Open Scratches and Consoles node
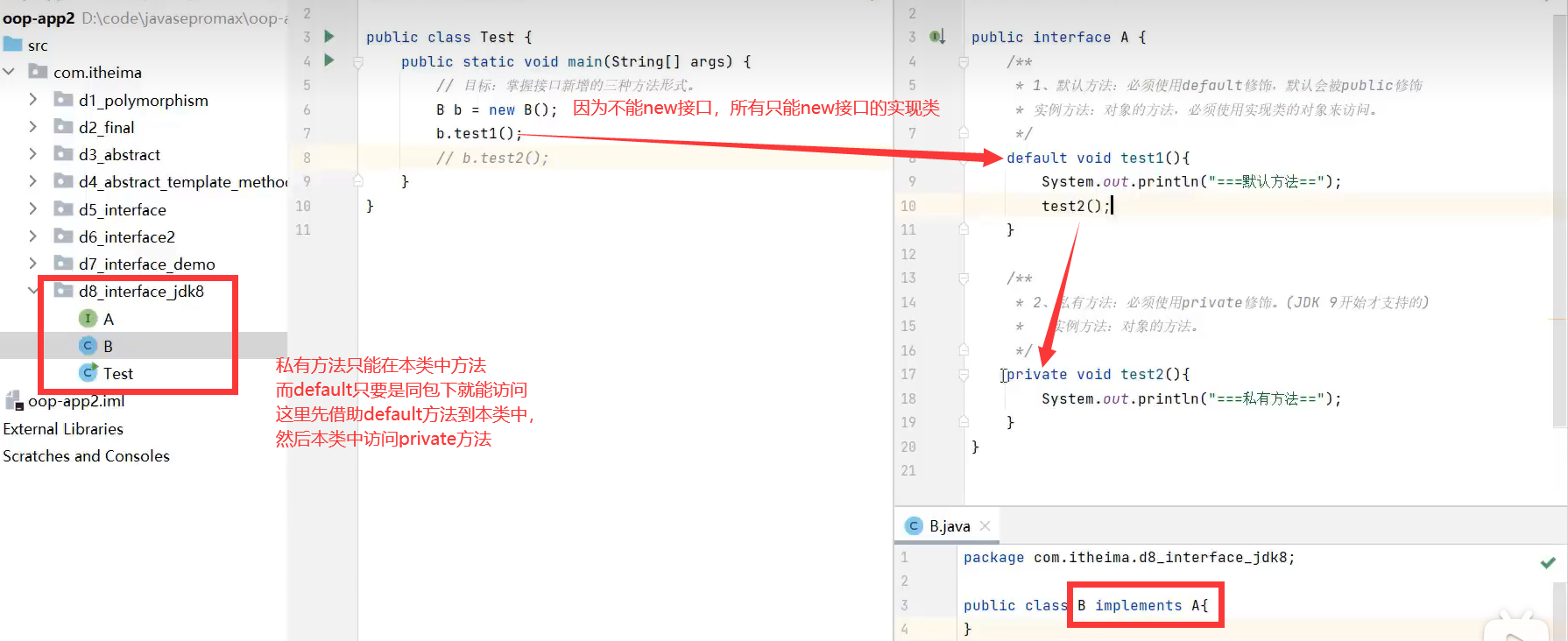Image resolution: width=1568 pixels, height=641 pixels. [86, 456]
